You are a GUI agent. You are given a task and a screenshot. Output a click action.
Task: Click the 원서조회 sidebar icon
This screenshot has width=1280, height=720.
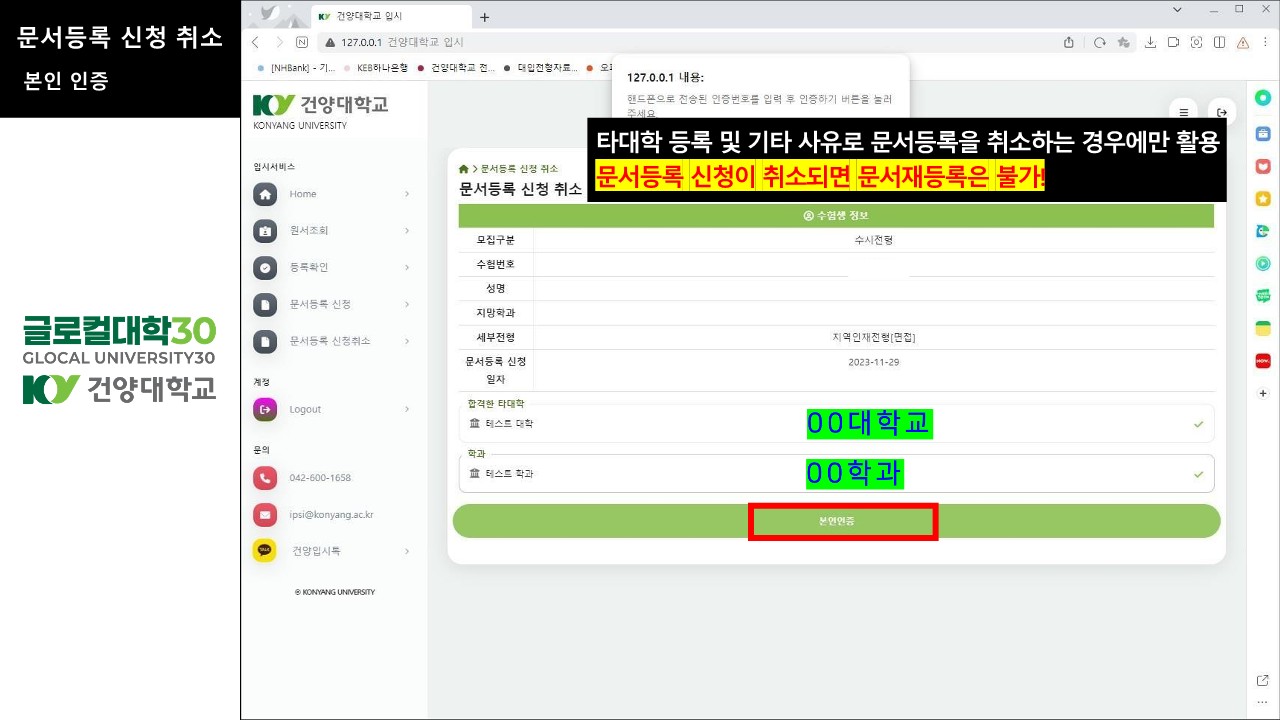click(x=265, y=231)
